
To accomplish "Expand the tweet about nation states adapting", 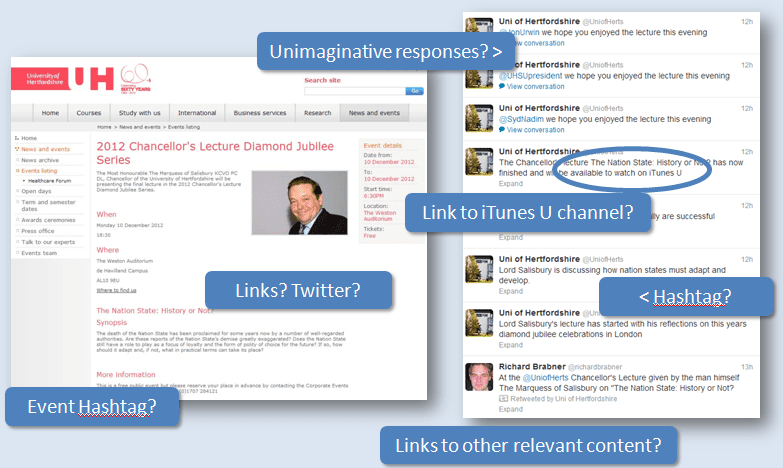I will click(510, 291).
